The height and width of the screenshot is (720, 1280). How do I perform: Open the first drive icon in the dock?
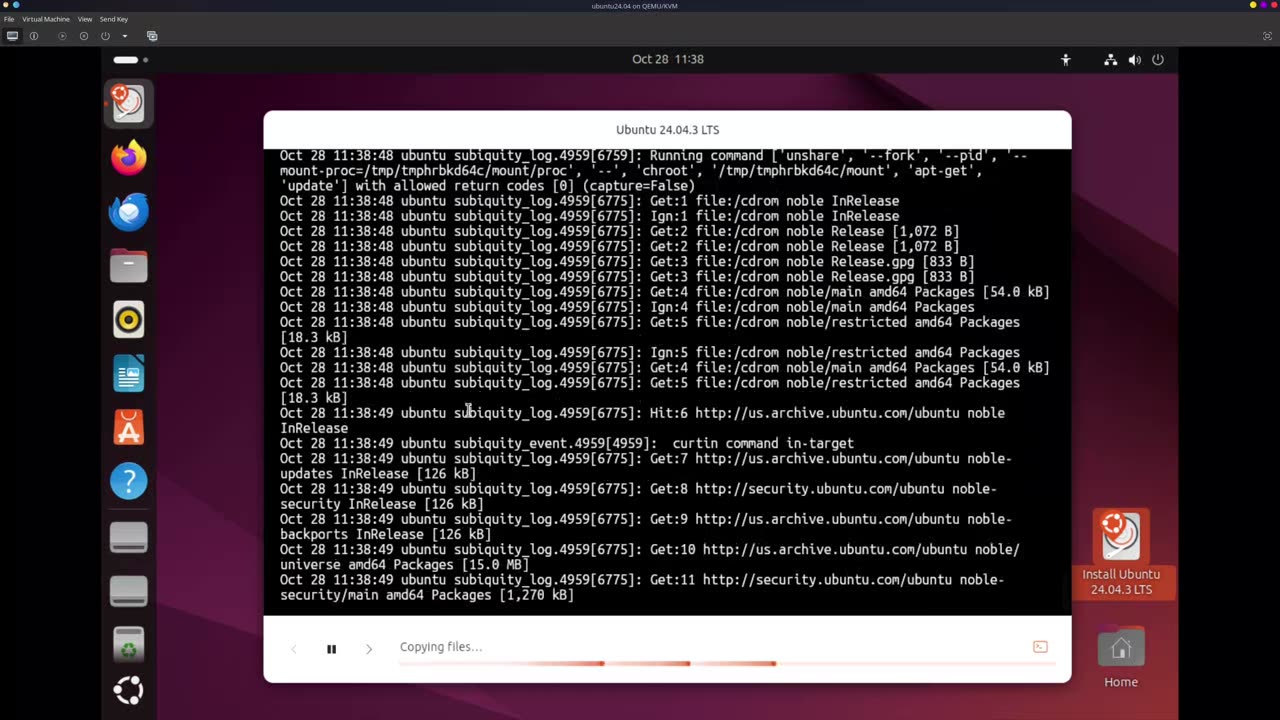click(x=128, y=538)
